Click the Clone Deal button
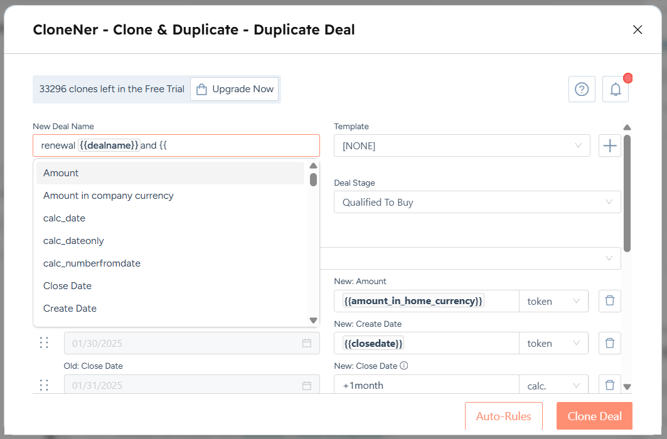 click(x=594, y=416)
